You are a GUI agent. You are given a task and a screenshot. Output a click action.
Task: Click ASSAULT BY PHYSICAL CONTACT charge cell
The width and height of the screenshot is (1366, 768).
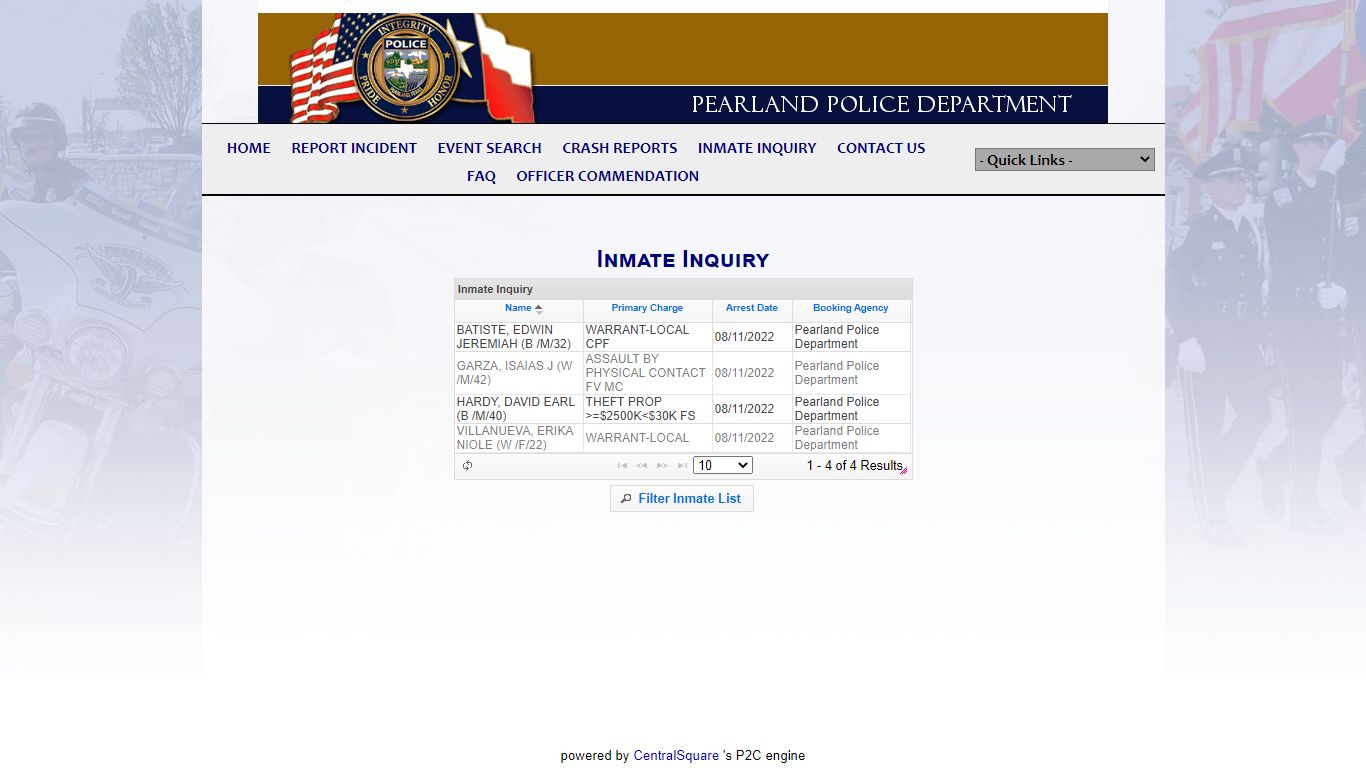(647, 373)
